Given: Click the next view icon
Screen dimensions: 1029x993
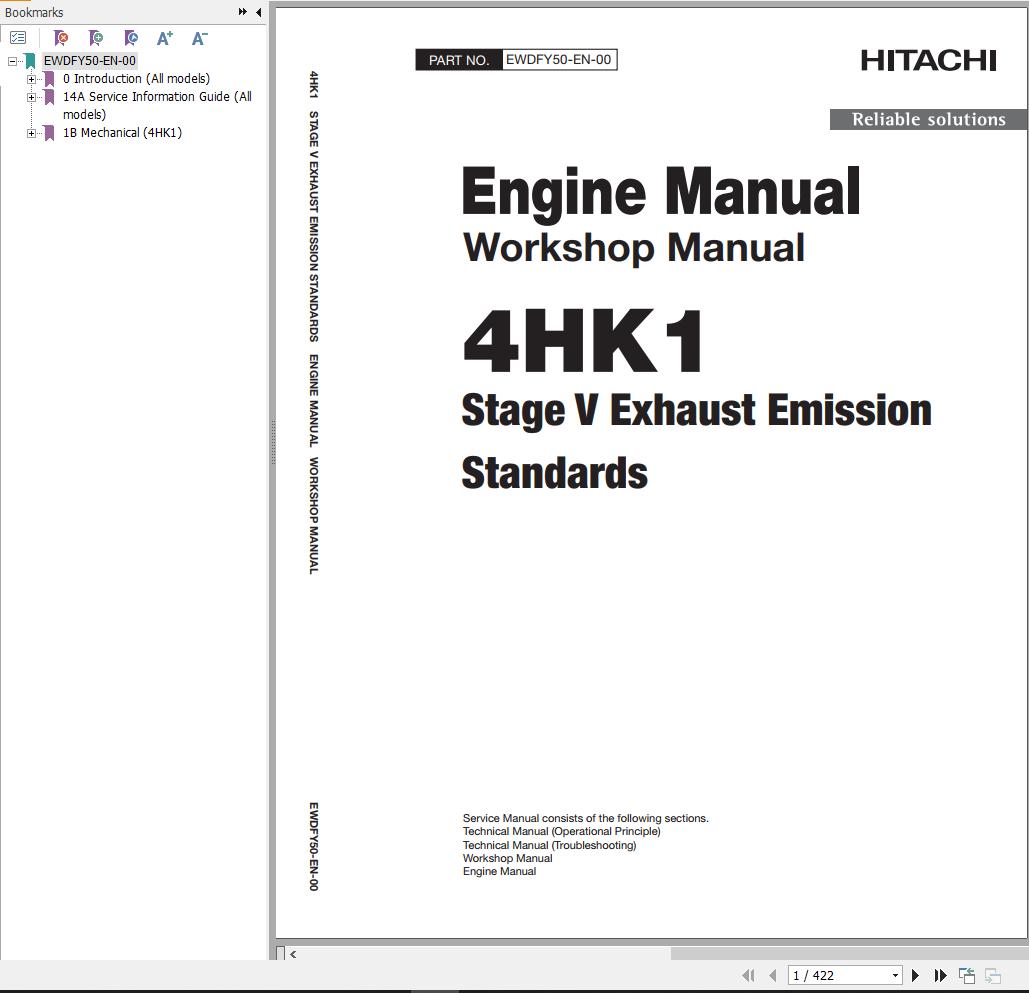Looking at the screenshot, I should click(x=993, y=976).
